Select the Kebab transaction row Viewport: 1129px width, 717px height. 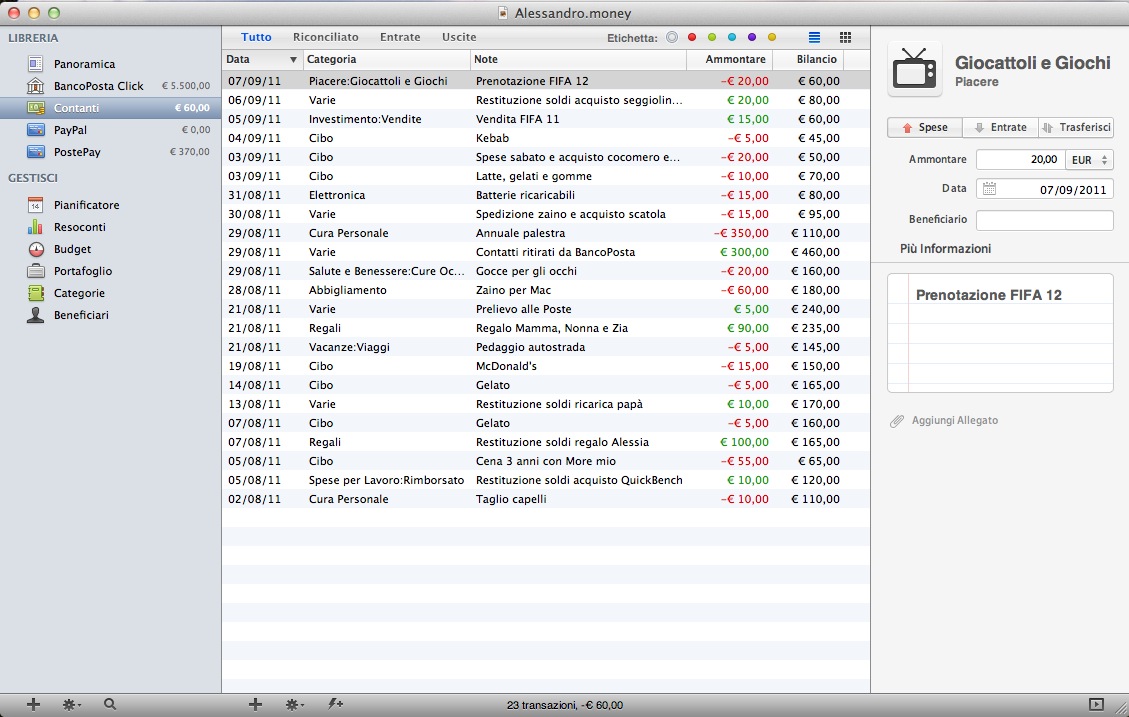(546, 138)
